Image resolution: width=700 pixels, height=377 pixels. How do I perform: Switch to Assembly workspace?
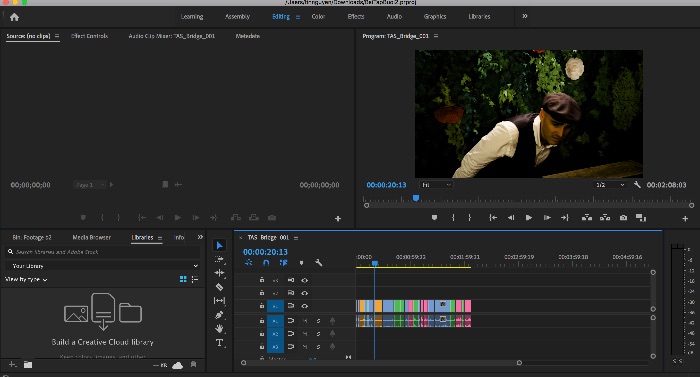[238, 17]
